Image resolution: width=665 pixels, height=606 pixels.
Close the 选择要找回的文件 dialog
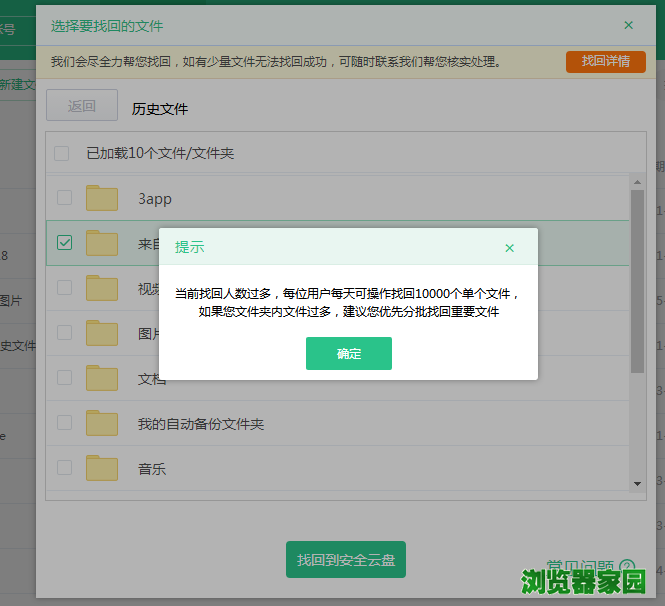pos(628,25)
